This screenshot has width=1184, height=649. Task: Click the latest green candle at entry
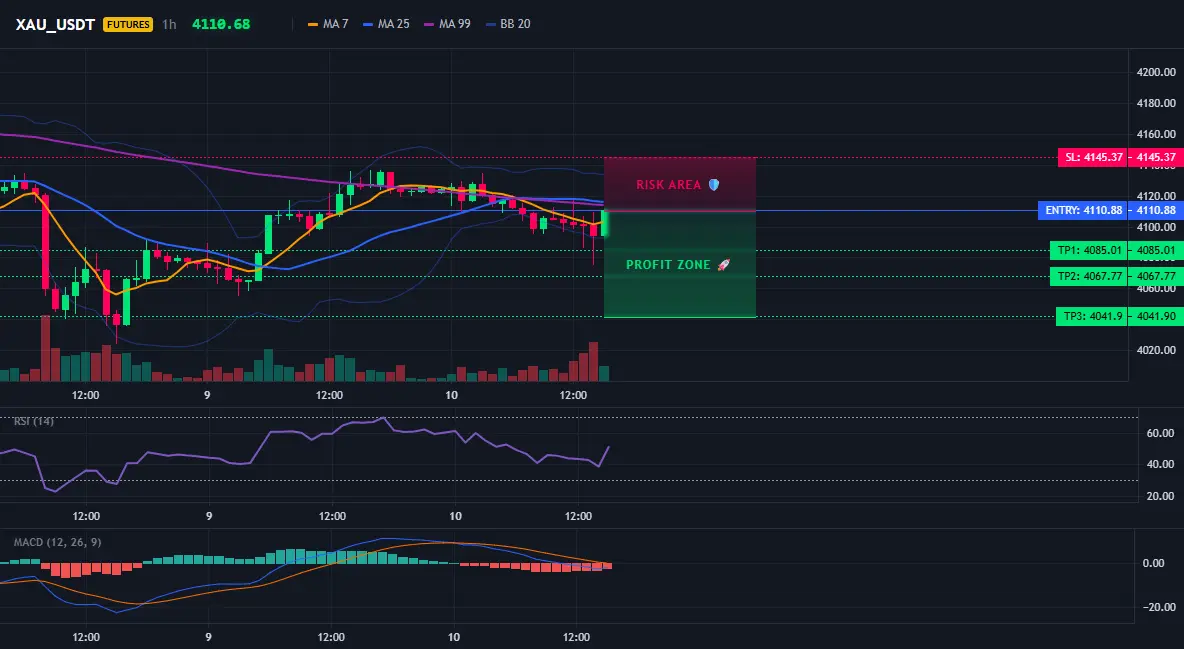pyautogui.click(x=605, y=224)
